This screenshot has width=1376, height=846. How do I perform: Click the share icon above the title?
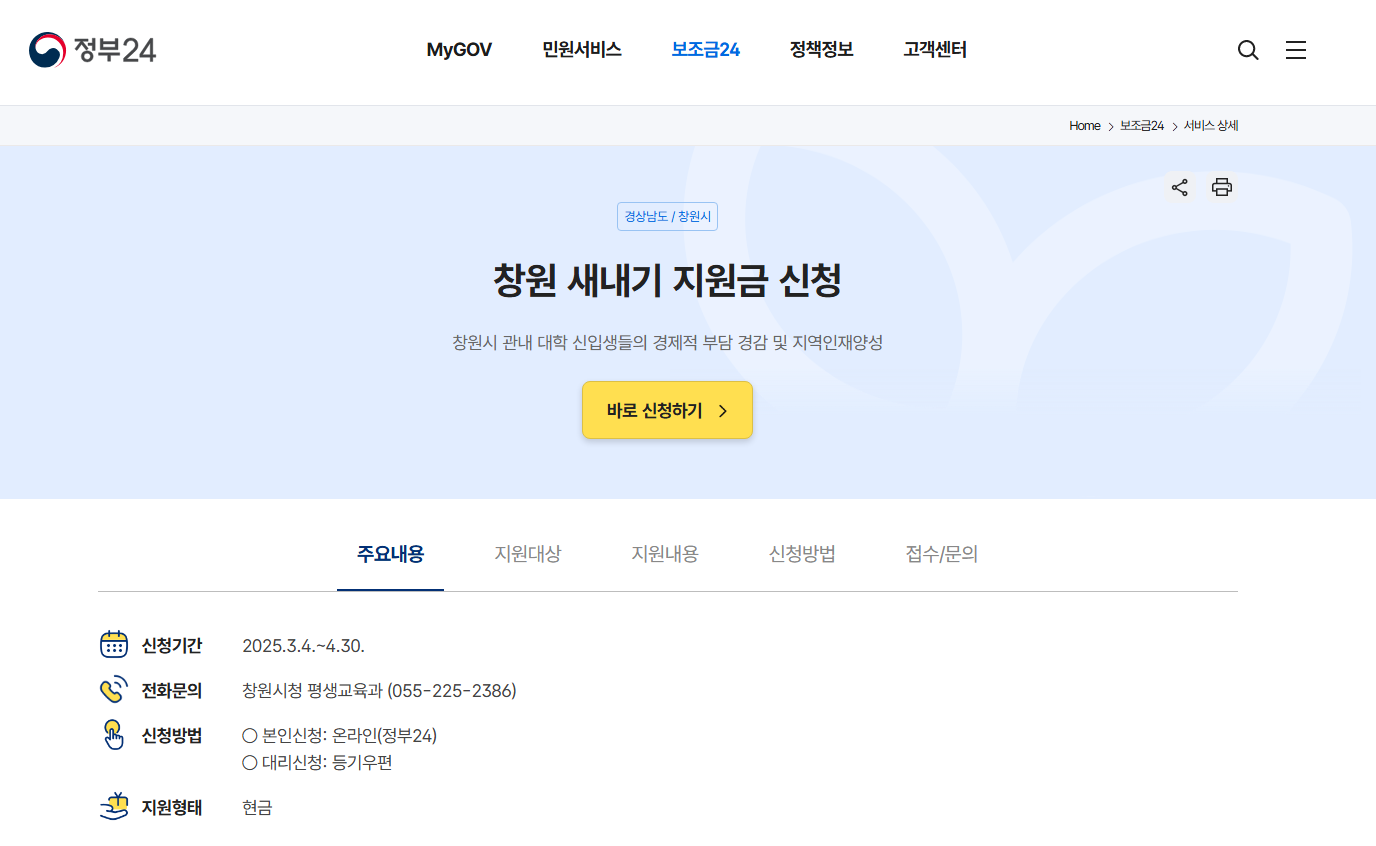pos(1179,187)
